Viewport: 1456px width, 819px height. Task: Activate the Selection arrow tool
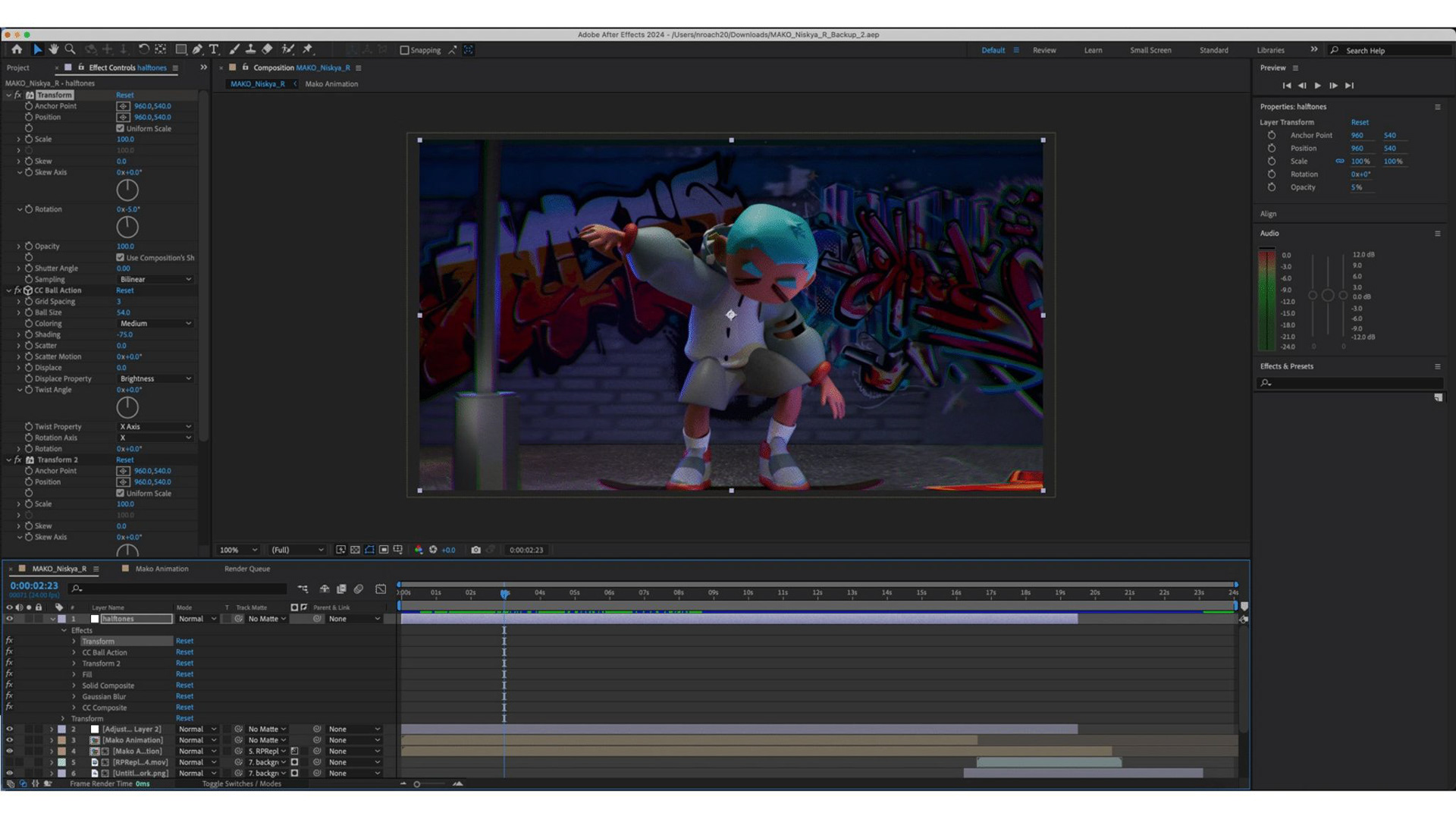tap(37, 49)
